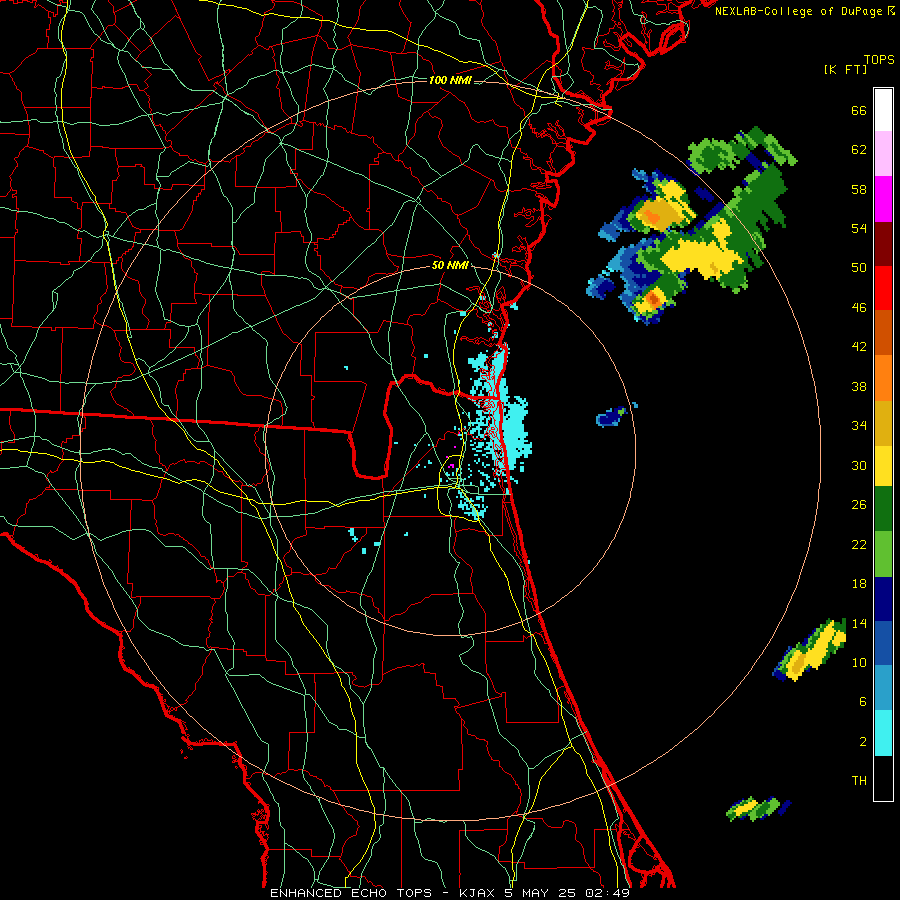This screenshot has width=900, height=900.
Task: Click the legend value 14
Action: (859, 623)
